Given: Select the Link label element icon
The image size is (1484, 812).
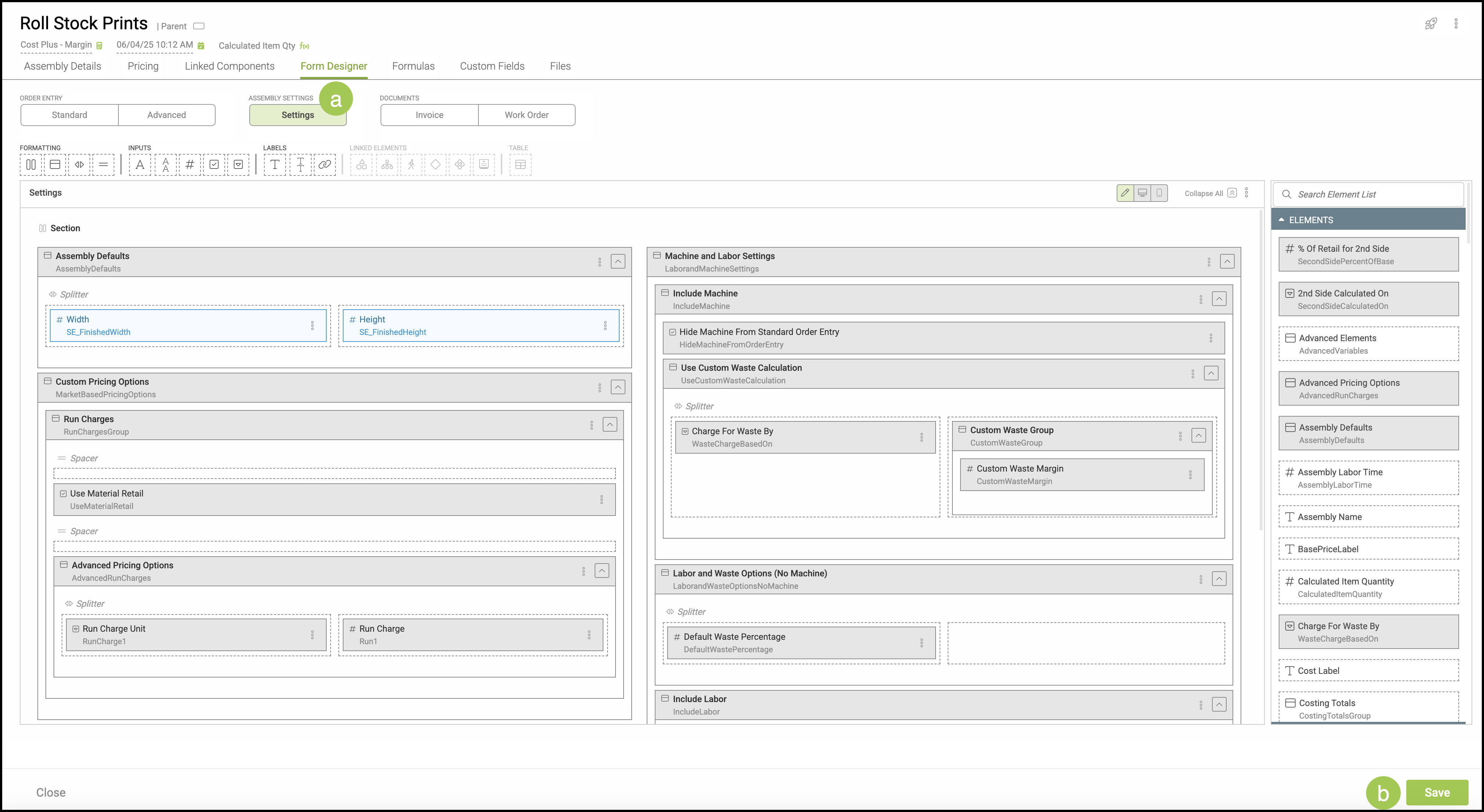Looking at the screenshot, I should (x=324, y=165).
